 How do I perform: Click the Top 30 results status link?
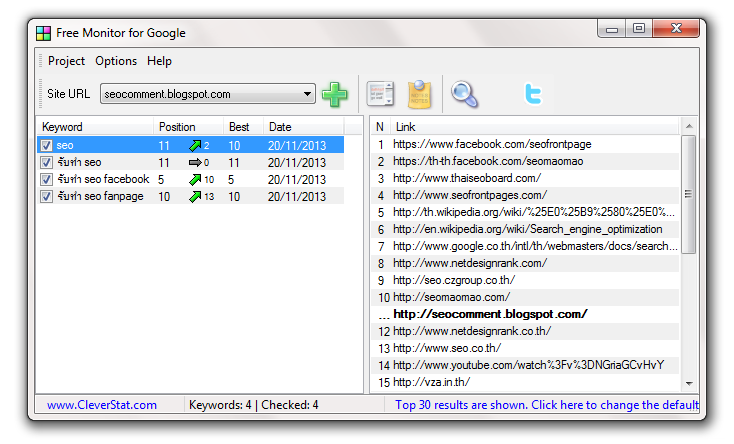click(547, 405)
